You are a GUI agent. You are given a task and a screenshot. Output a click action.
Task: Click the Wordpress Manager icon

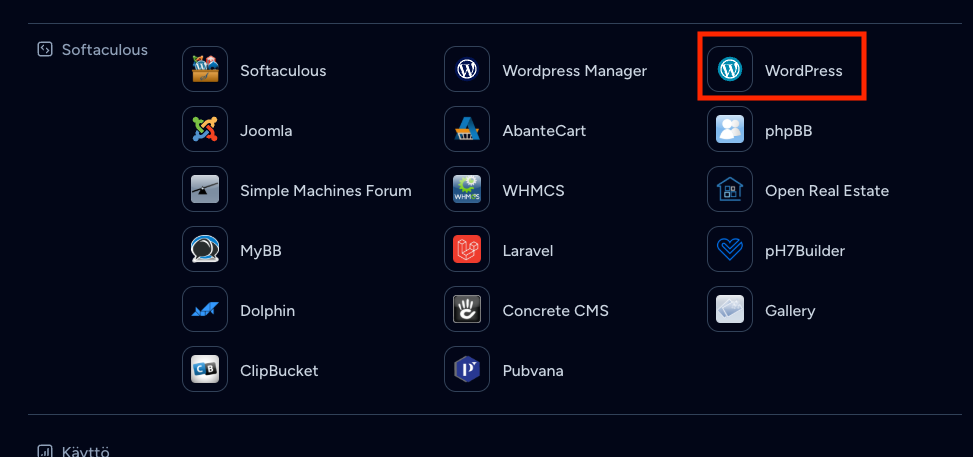(x=467, y=69)
